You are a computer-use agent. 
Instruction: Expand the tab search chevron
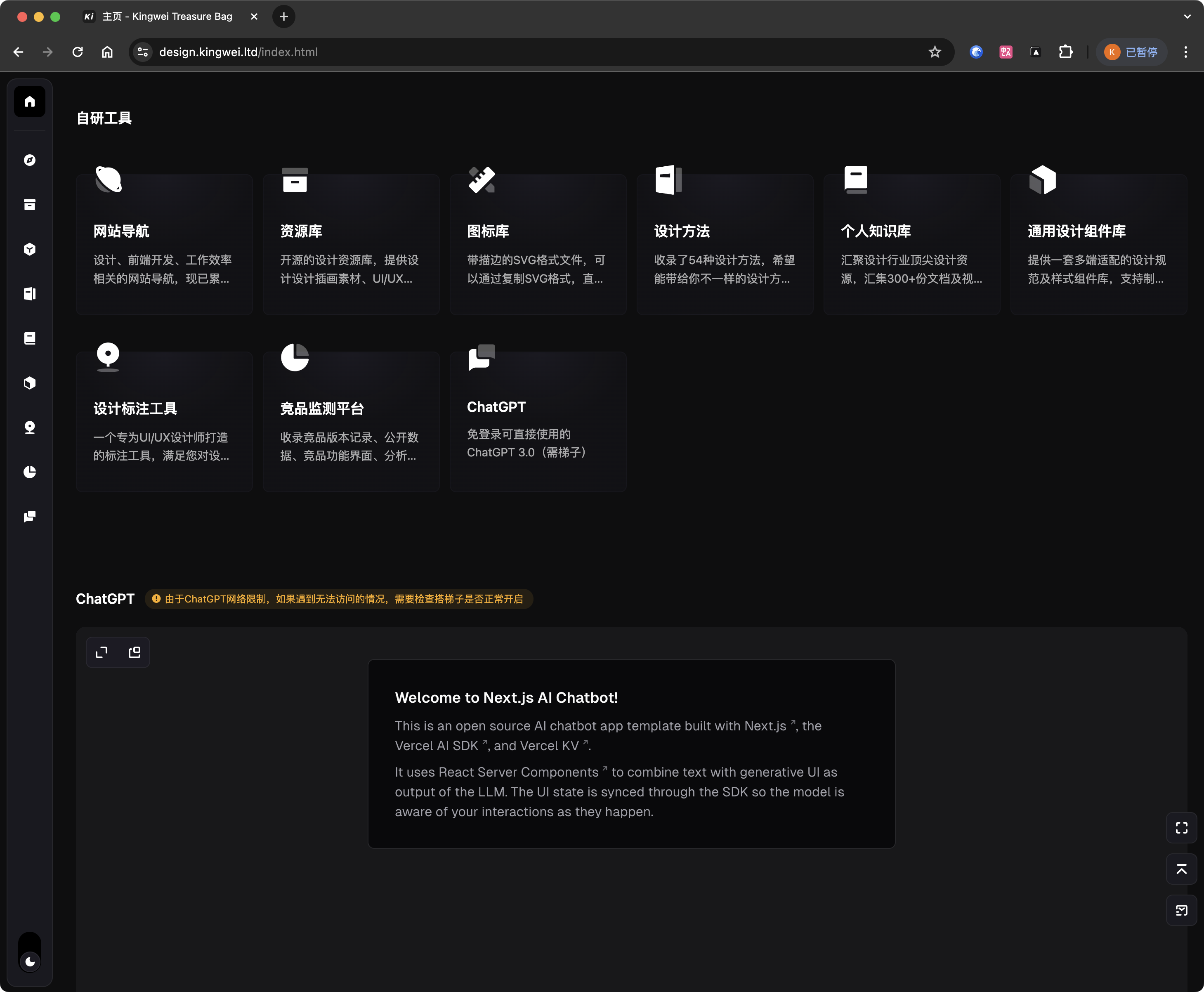pyautogui.click(x=1187, y=17)
